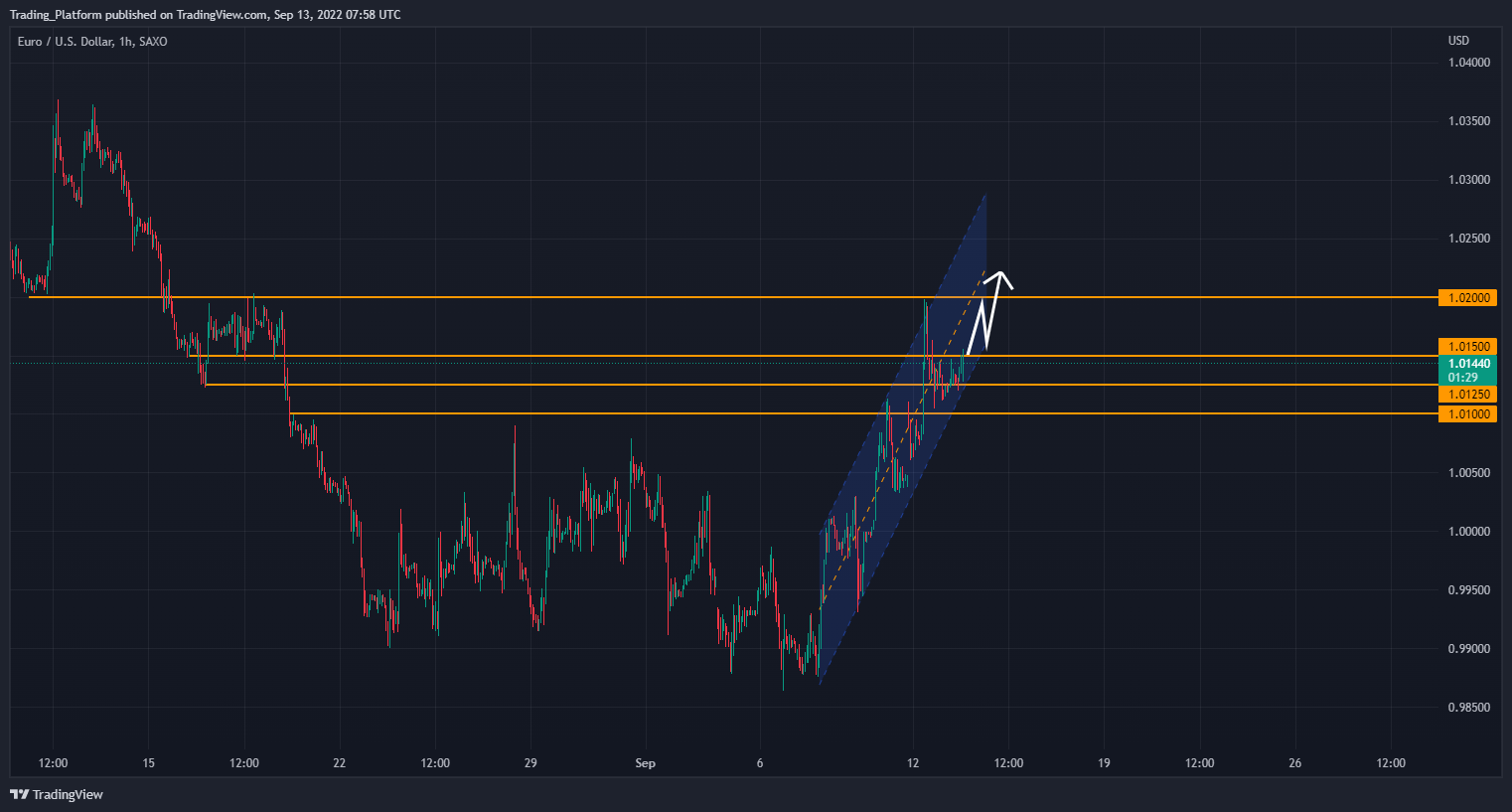Click the 26 date label on time axis
This screenshot has height=812, width=1512.
coord(1294,763)
